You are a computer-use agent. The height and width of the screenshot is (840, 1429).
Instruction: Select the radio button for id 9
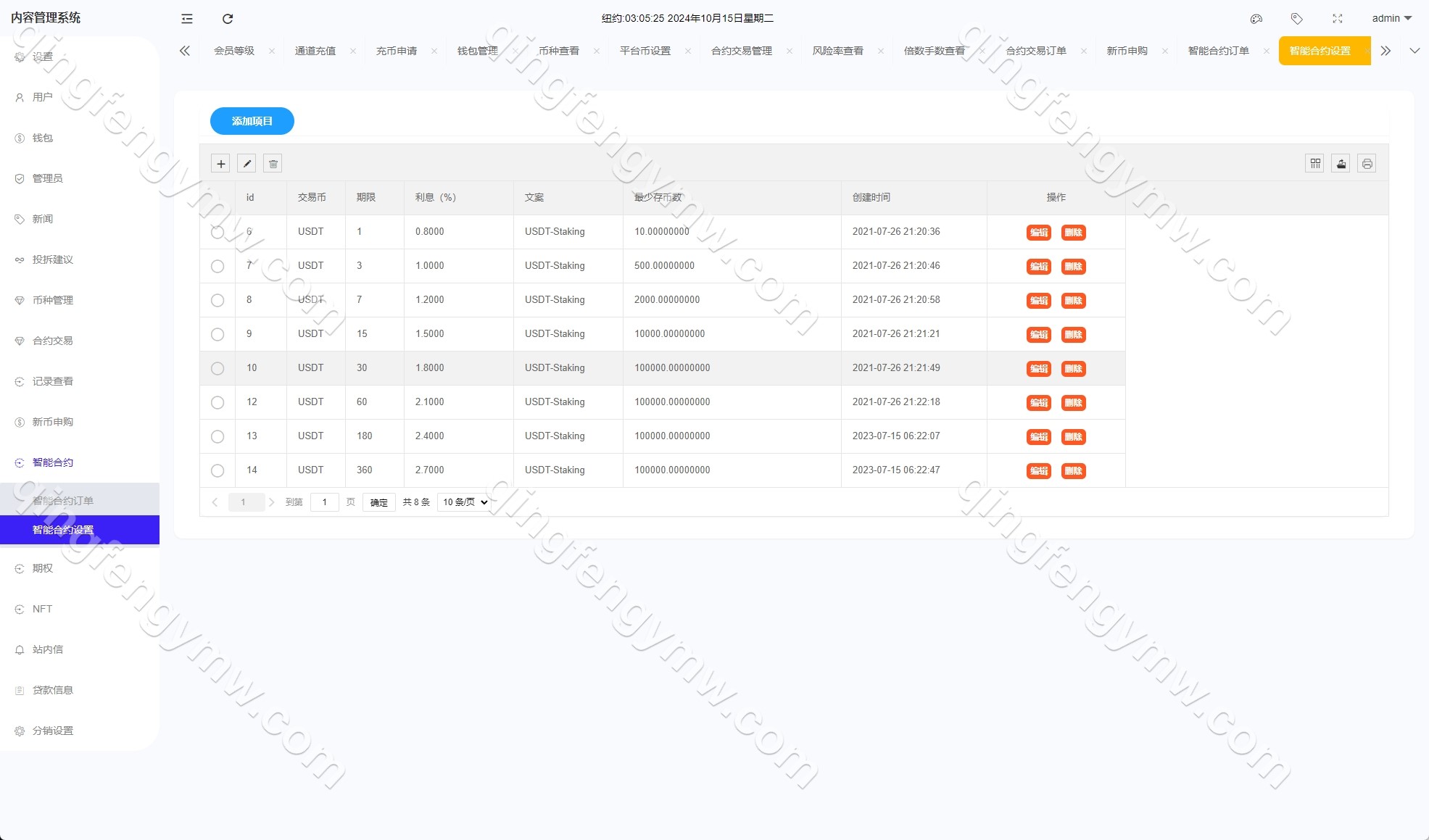[x=218, y=335]
